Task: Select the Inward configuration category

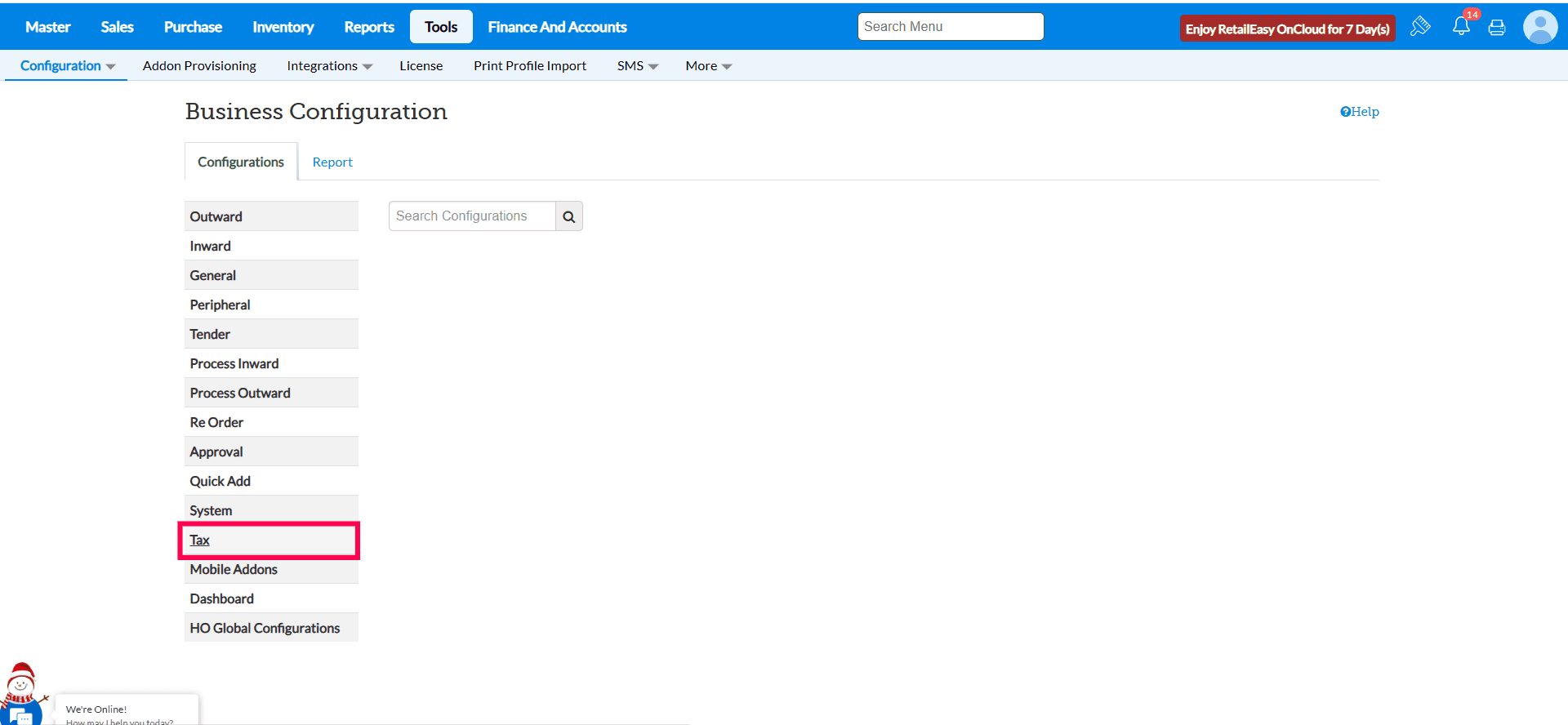Action: point(271,246)
